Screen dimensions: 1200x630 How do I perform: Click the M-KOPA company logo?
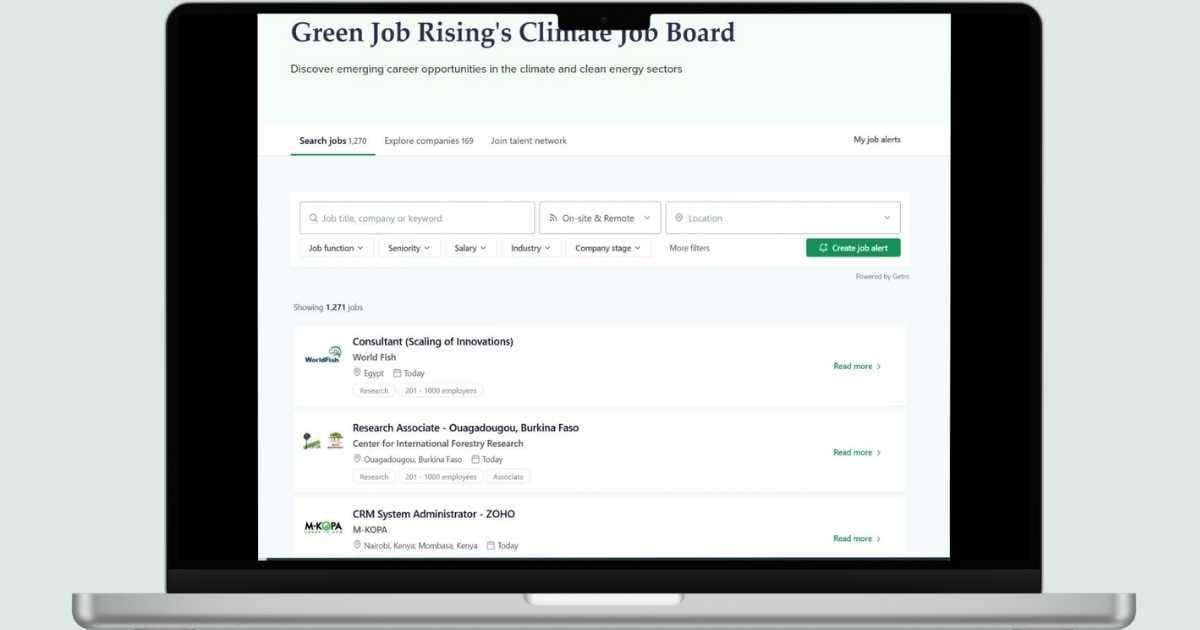(x=323, y=527)
